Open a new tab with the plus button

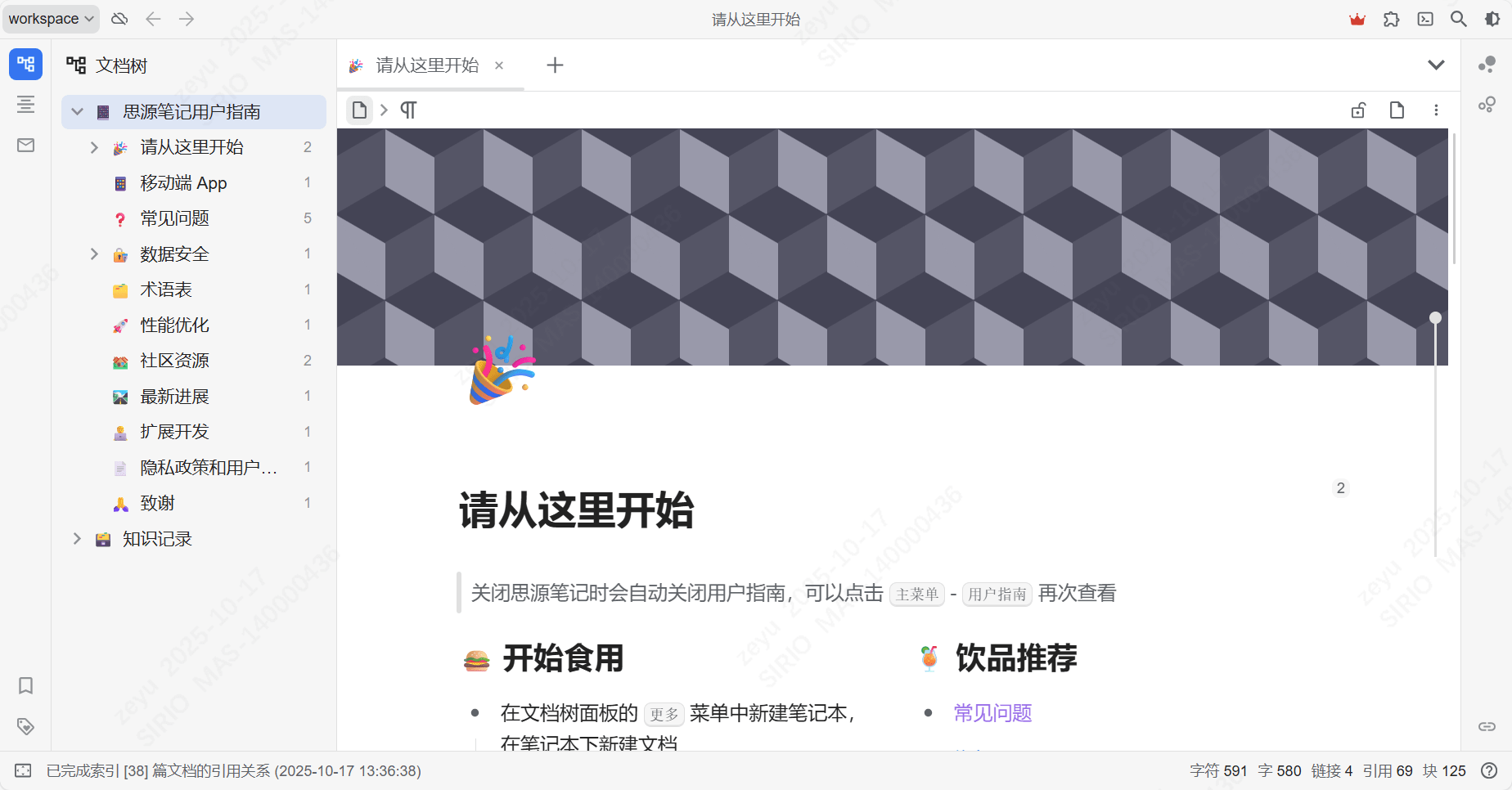point(555,65)
